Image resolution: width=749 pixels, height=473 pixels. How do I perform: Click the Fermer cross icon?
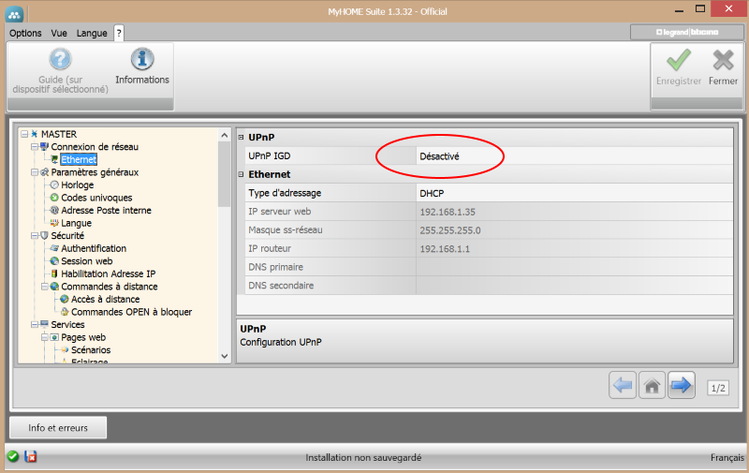click(x=723, y=60)
